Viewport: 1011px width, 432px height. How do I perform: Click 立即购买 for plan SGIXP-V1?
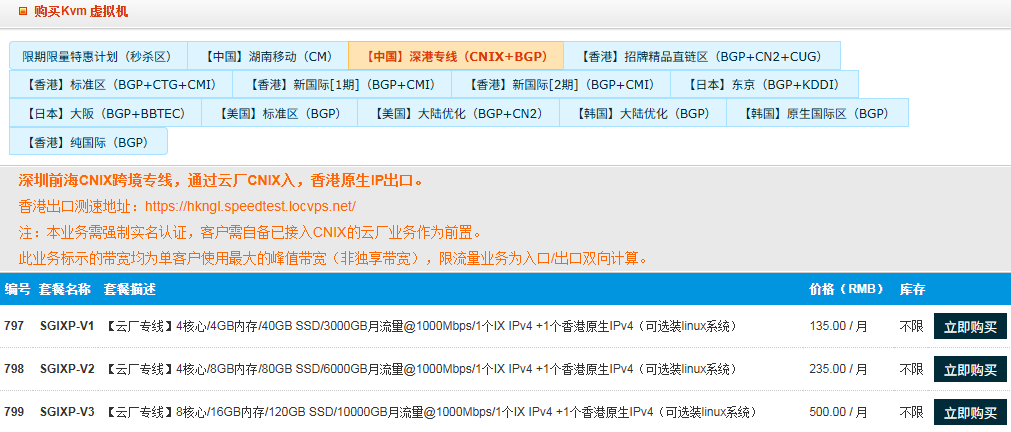tap(970, 326)
